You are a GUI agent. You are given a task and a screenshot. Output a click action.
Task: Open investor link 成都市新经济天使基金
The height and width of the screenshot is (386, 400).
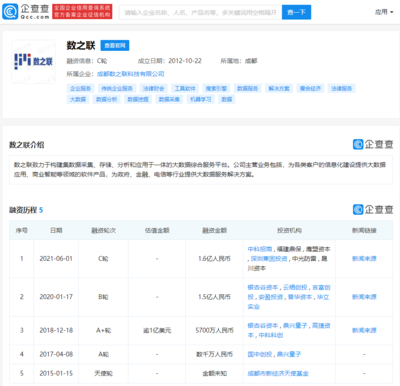pos(278,374)
